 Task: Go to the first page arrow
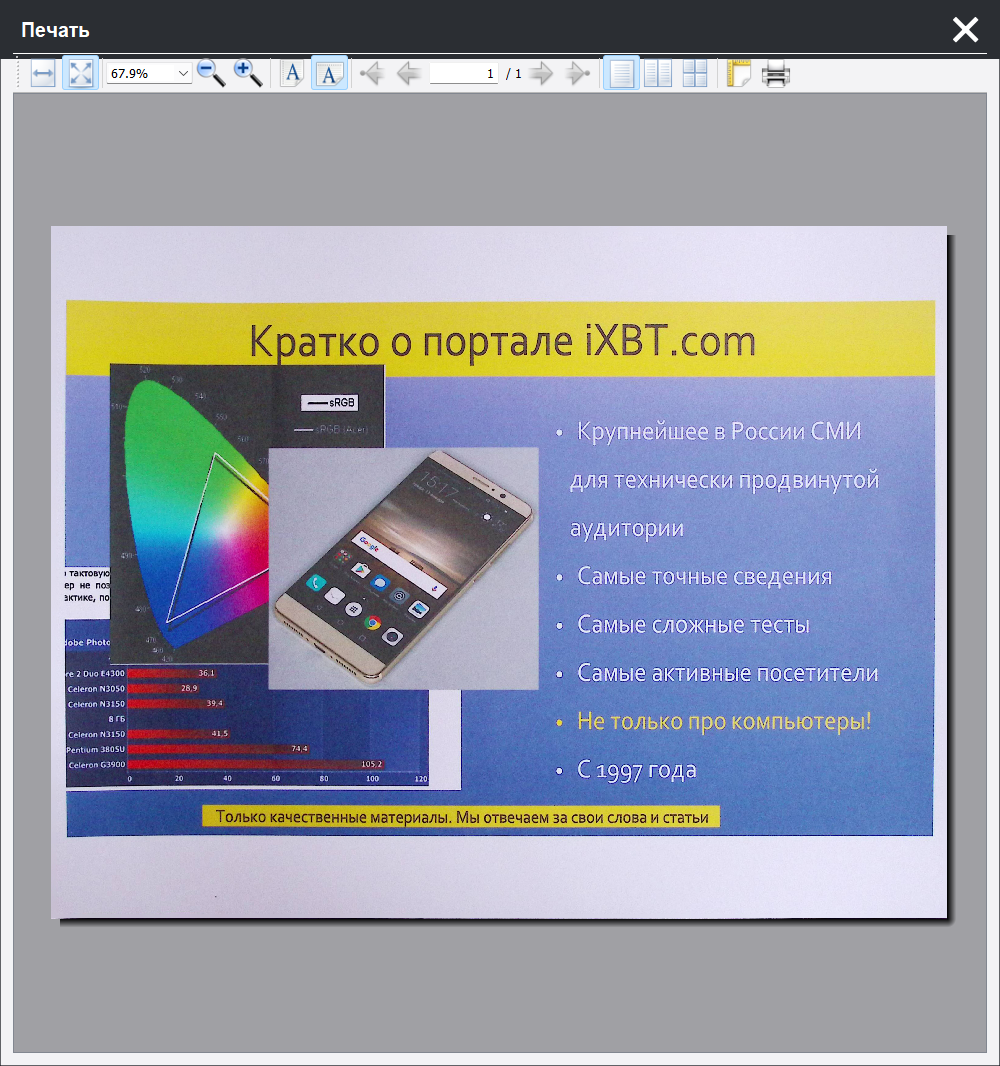point(372,73)
